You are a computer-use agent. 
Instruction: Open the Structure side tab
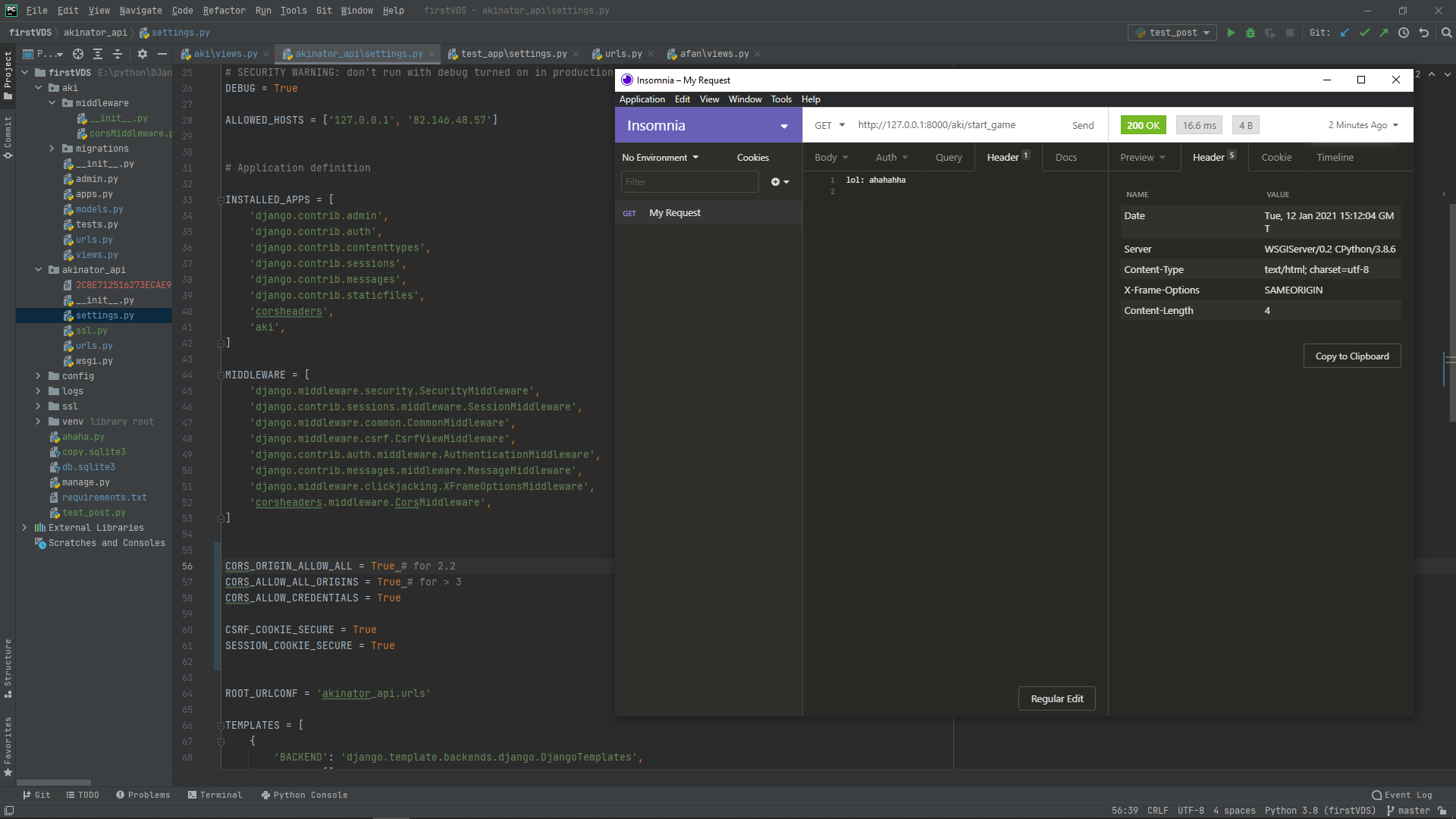pos(8,668)
